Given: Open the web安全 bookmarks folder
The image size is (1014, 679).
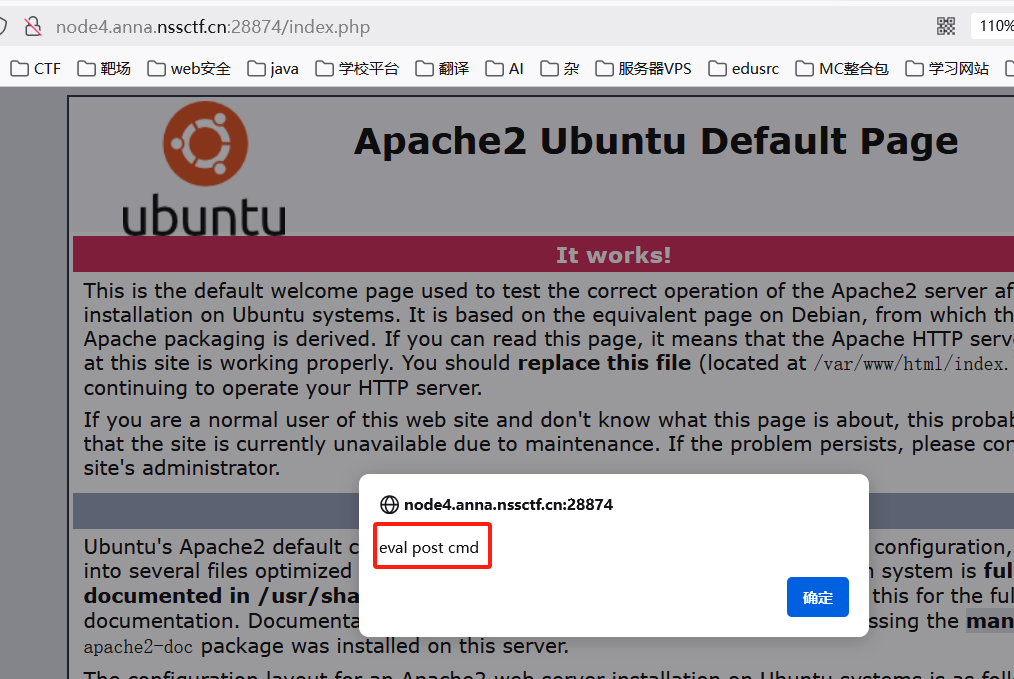Looking at the screenshot, I should [x=189, y=69].
